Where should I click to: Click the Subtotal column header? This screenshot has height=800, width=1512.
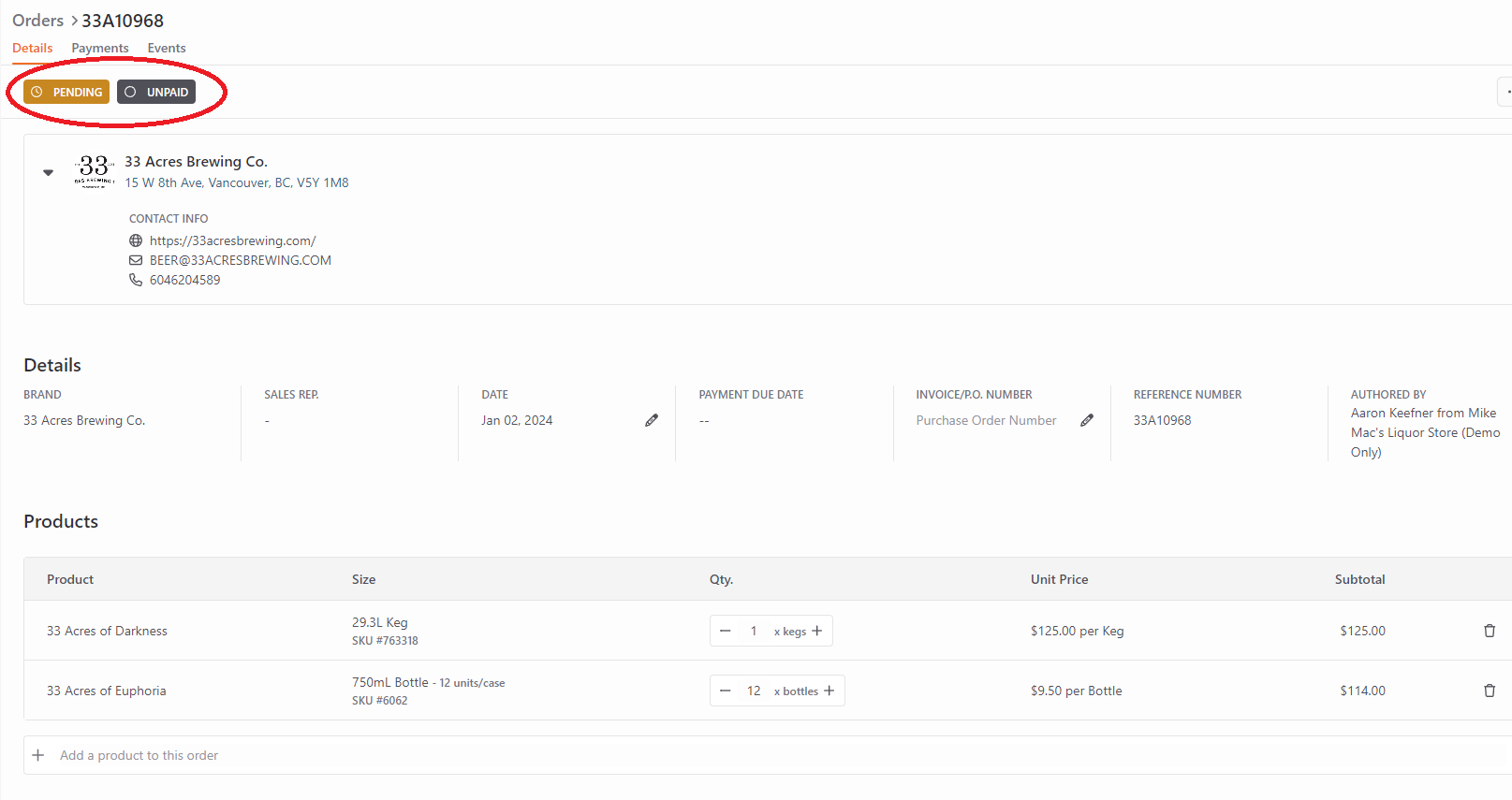(1359, 579)
